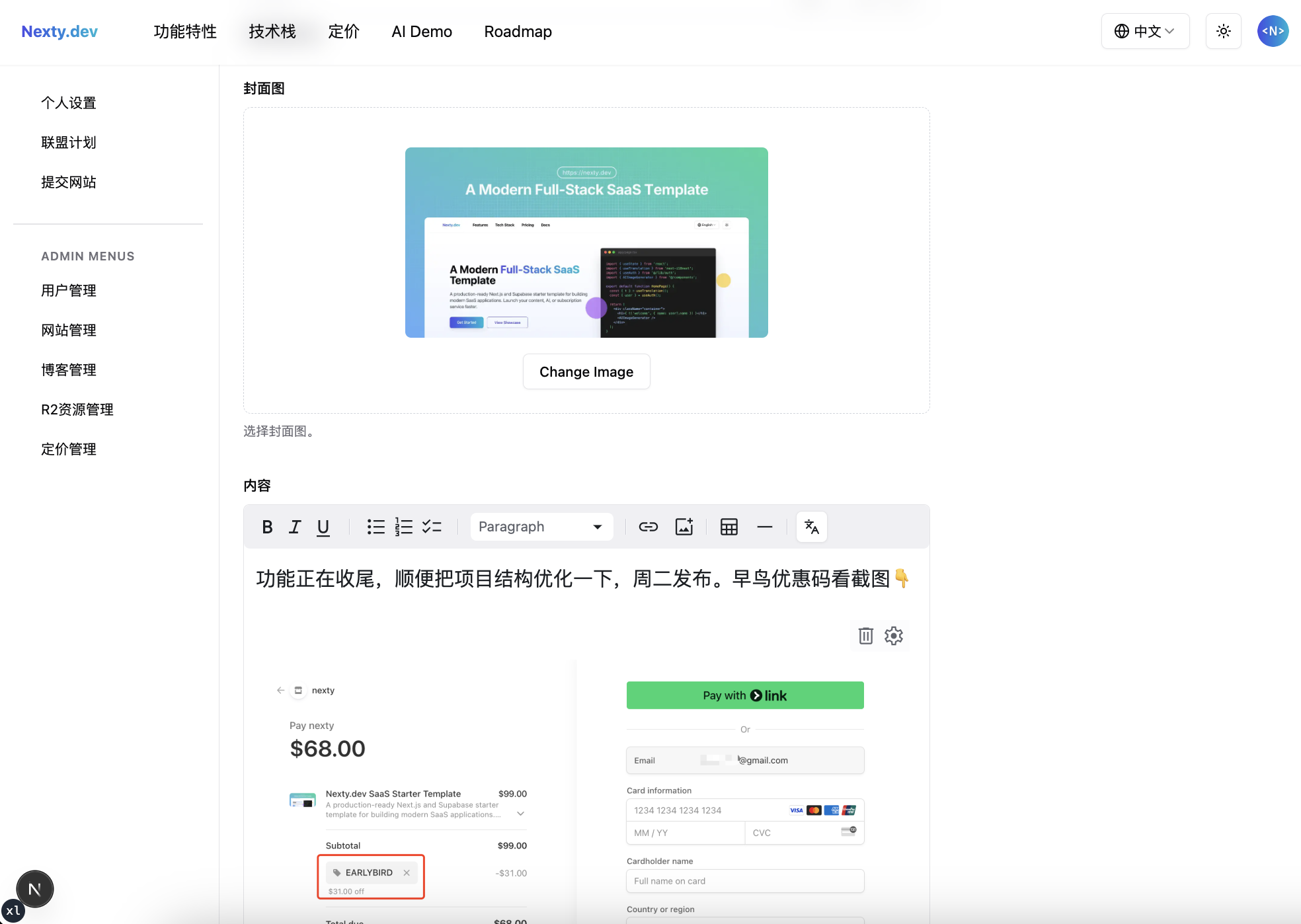The image size is (1301, 924).
Task: Open the AI Demo nav item
Action: pyautogui.click(x=422, y=32)
